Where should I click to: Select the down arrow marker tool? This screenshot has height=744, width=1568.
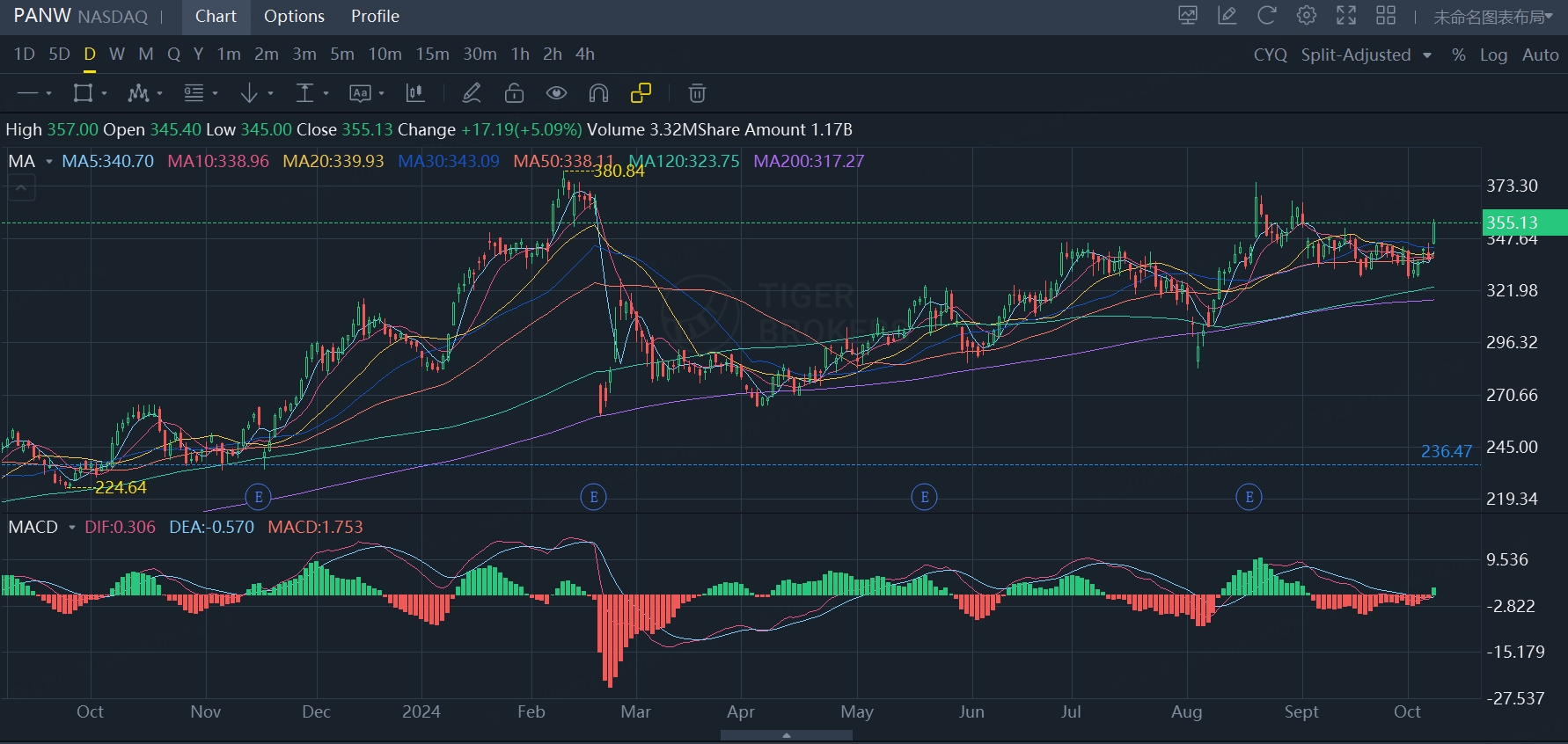[249, 93]
